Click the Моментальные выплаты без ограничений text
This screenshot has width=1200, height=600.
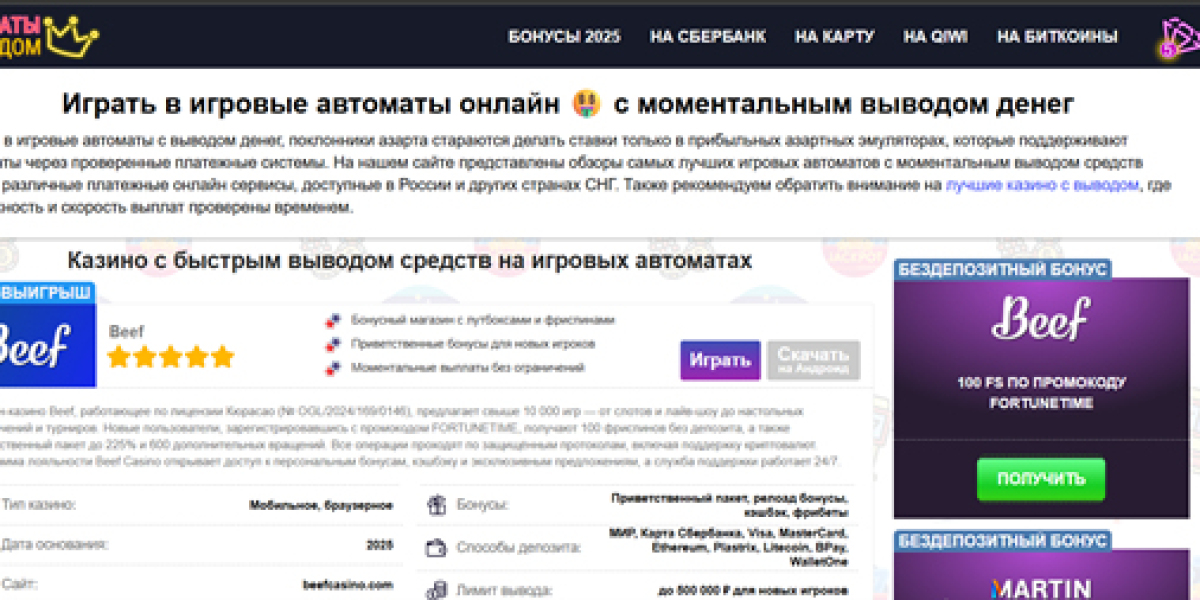(468, 368)
